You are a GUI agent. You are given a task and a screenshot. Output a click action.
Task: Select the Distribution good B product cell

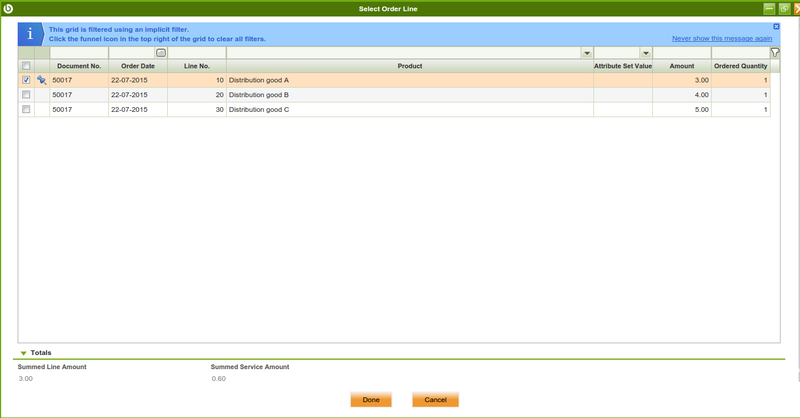[410, 95]
